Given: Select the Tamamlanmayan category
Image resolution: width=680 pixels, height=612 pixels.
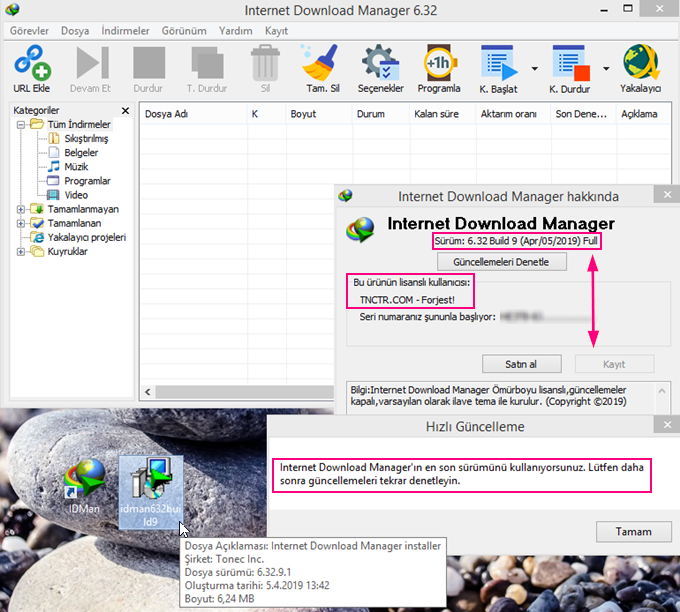Looking at the screenshot, I should tap(83, 209).
